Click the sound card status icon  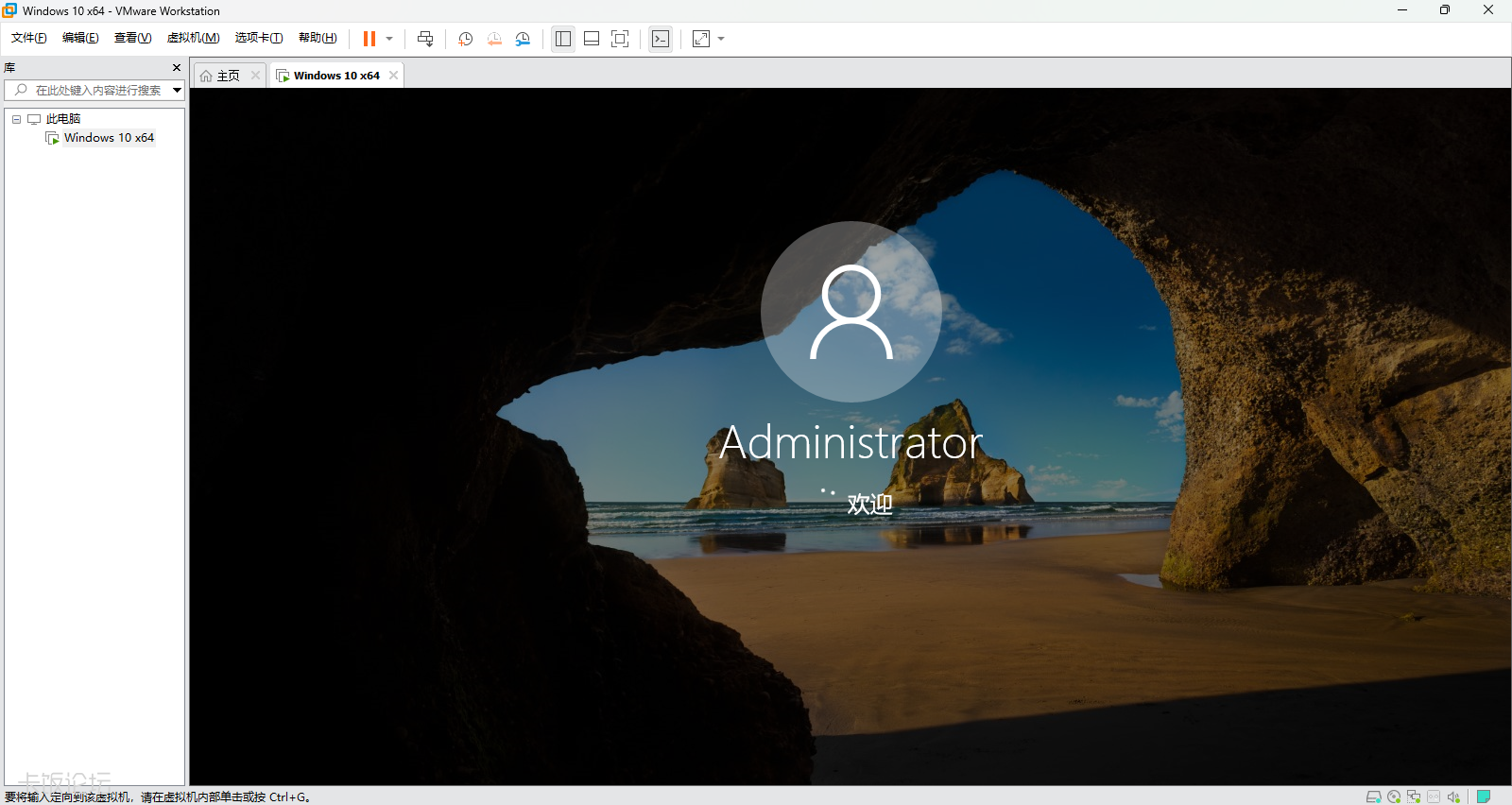pos(1453,796)
